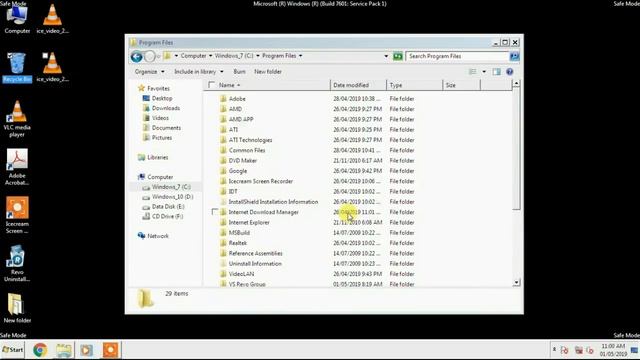Open the New folder desktop icon
640x360 pixels.
tap(17, 308)
